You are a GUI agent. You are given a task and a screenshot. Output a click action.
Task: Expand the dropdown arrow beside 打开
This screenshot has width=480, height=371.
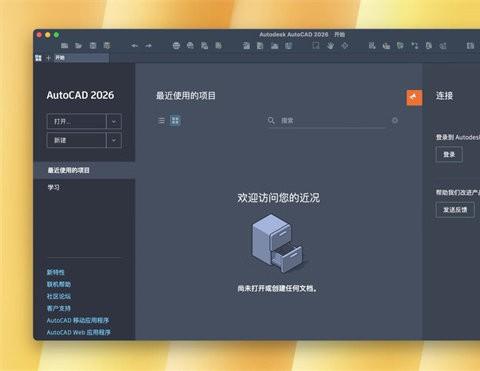point(114,121)
